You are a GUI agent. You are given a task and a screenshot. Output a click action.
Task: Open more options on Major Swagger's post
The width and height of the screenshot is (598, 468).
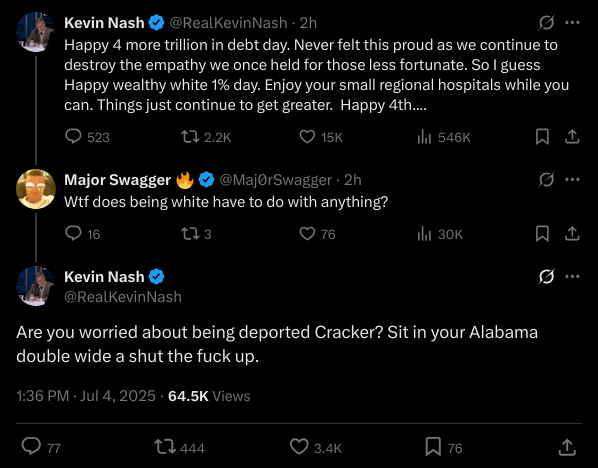[x=572, y=179]
